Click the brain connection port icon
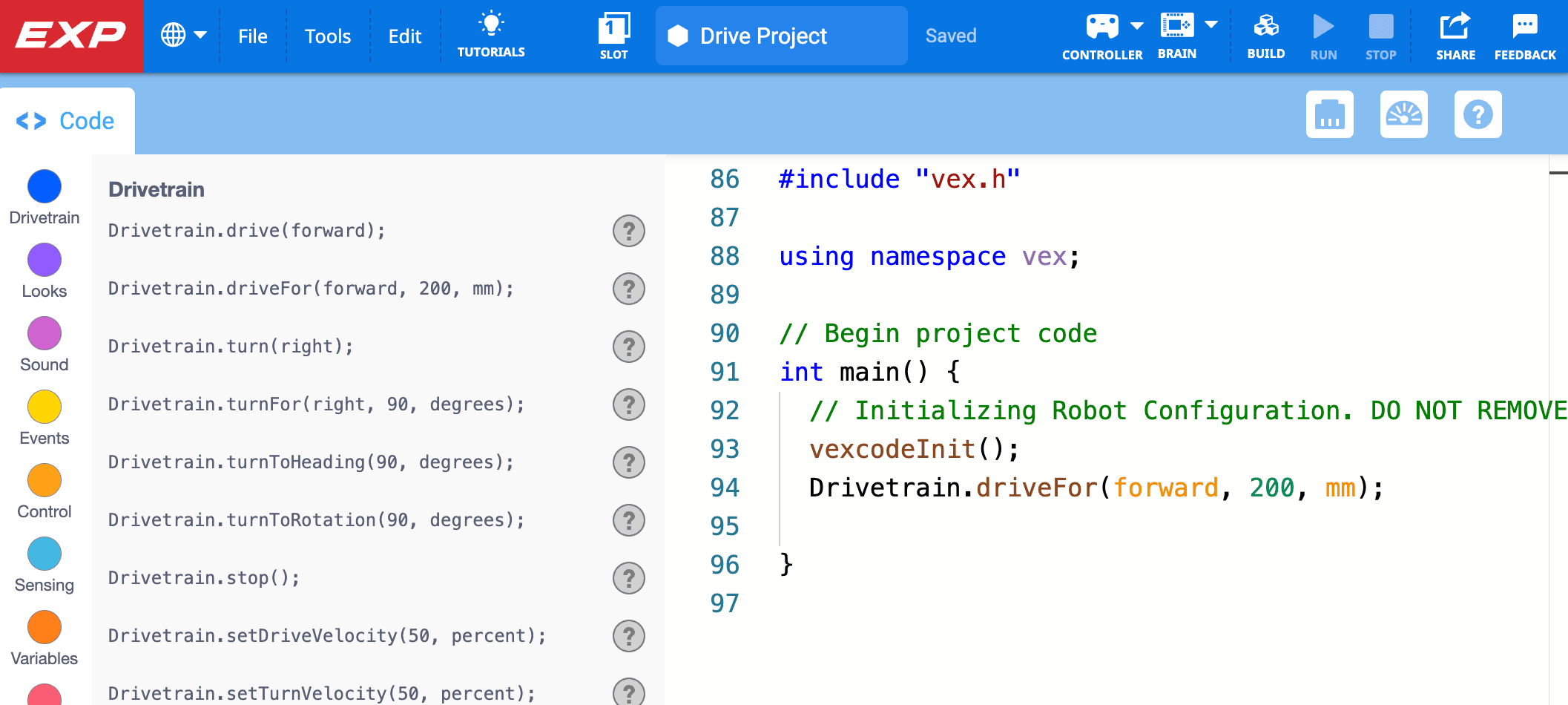The image size is (1568, 705). (1329, 114)
